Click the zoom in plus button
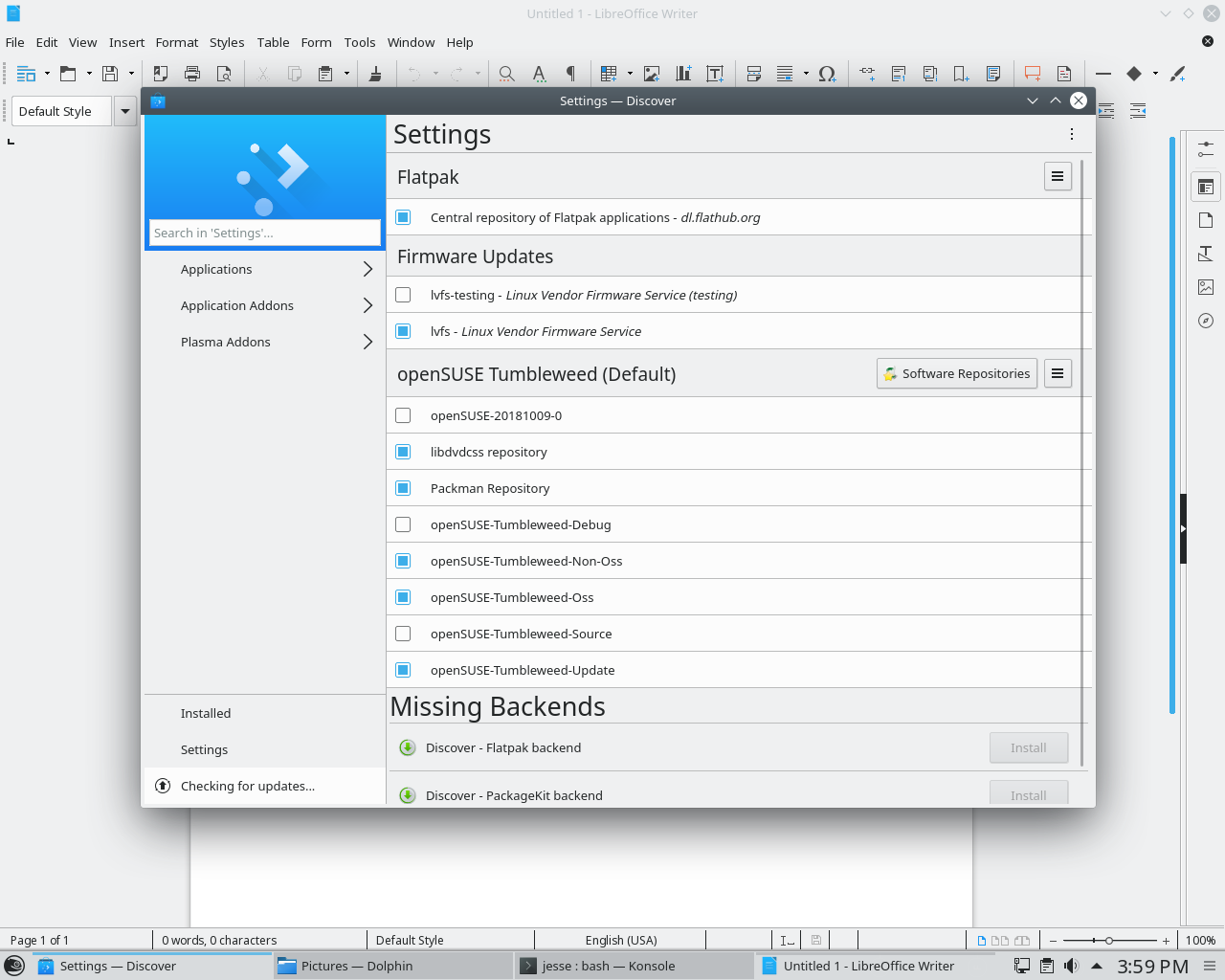Viewport: 1225px width, 980px height. click(x=1166, y=941)
